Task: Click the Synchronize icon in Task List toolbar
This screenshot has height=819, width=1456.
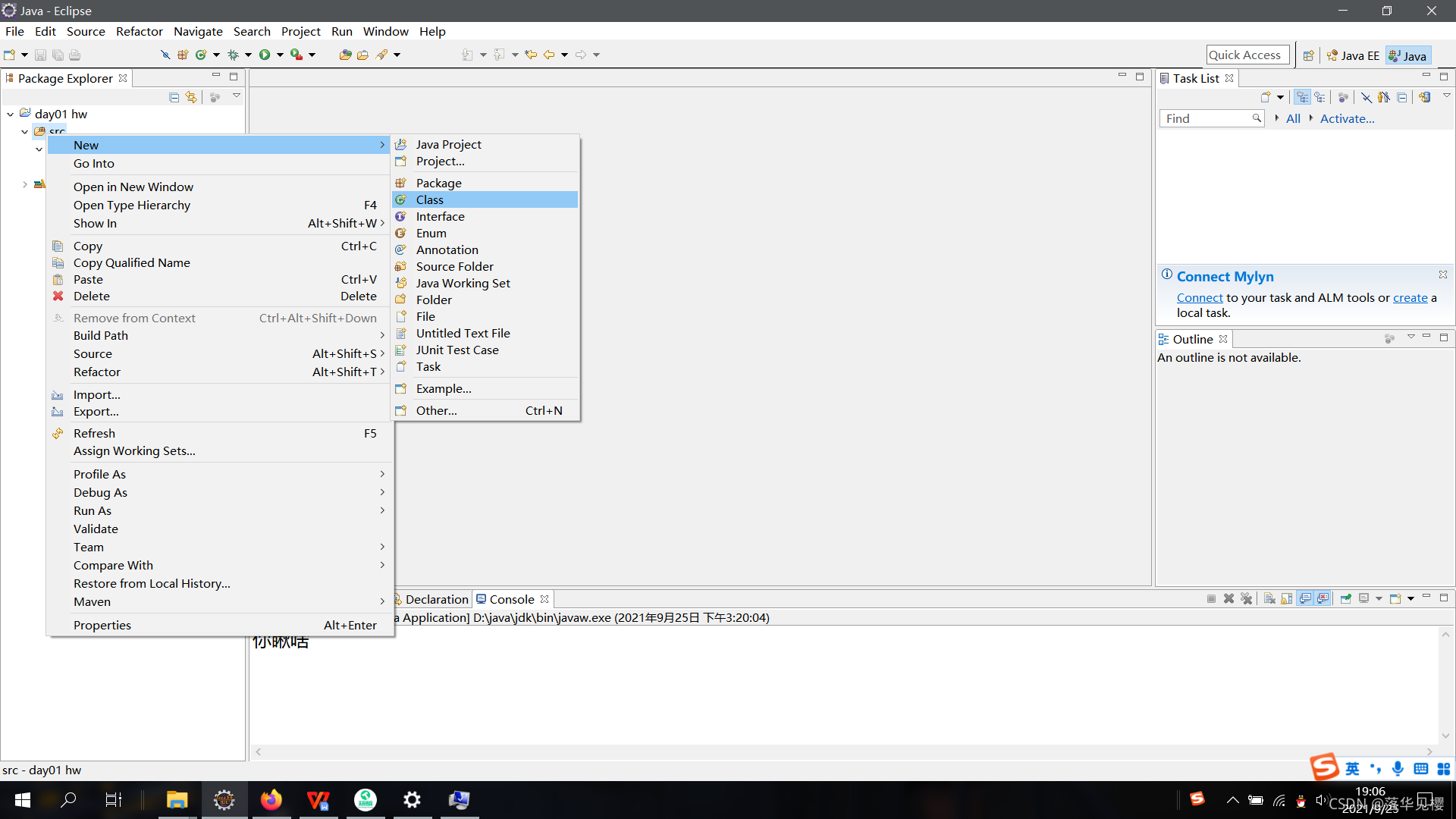Action: pos(1424,97)
